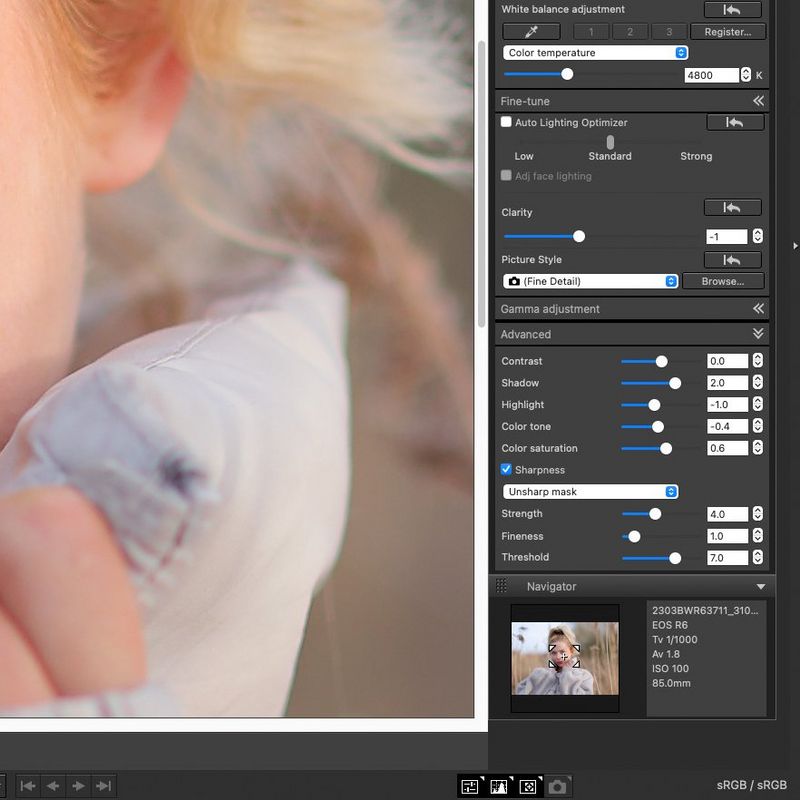Open the Color temperature dropdown

(x=594, y=52)
